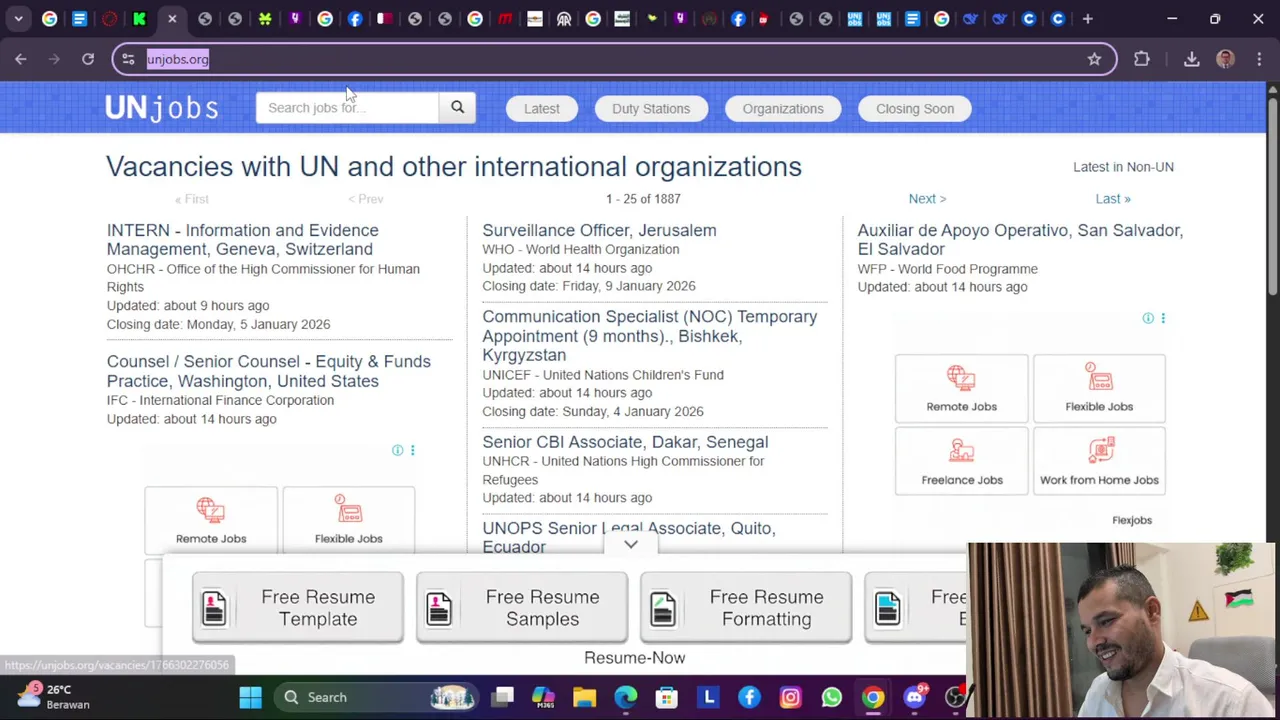Open Discord on the taskbar
This screenshot has height=720, width=1280.
(914, 697)
